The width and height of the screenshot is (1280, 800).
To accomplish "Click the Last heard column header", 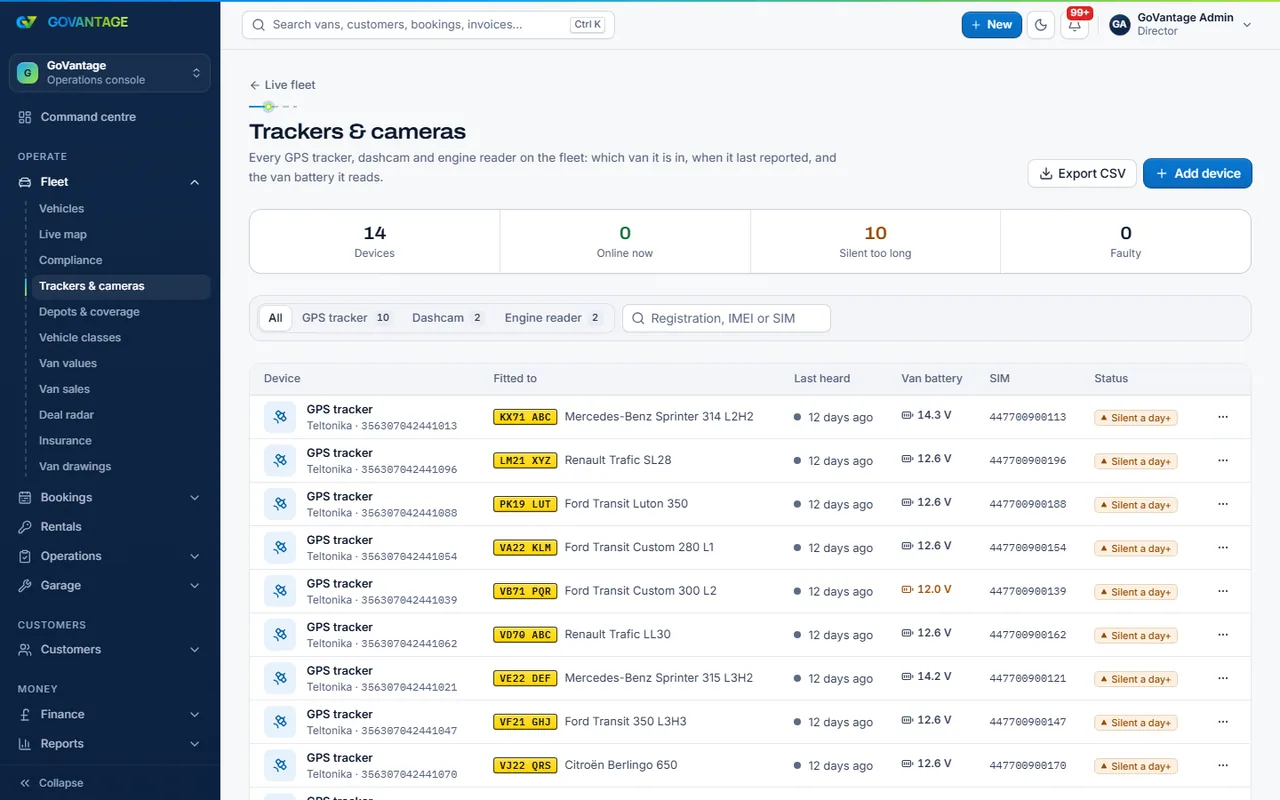I will 822,379.
